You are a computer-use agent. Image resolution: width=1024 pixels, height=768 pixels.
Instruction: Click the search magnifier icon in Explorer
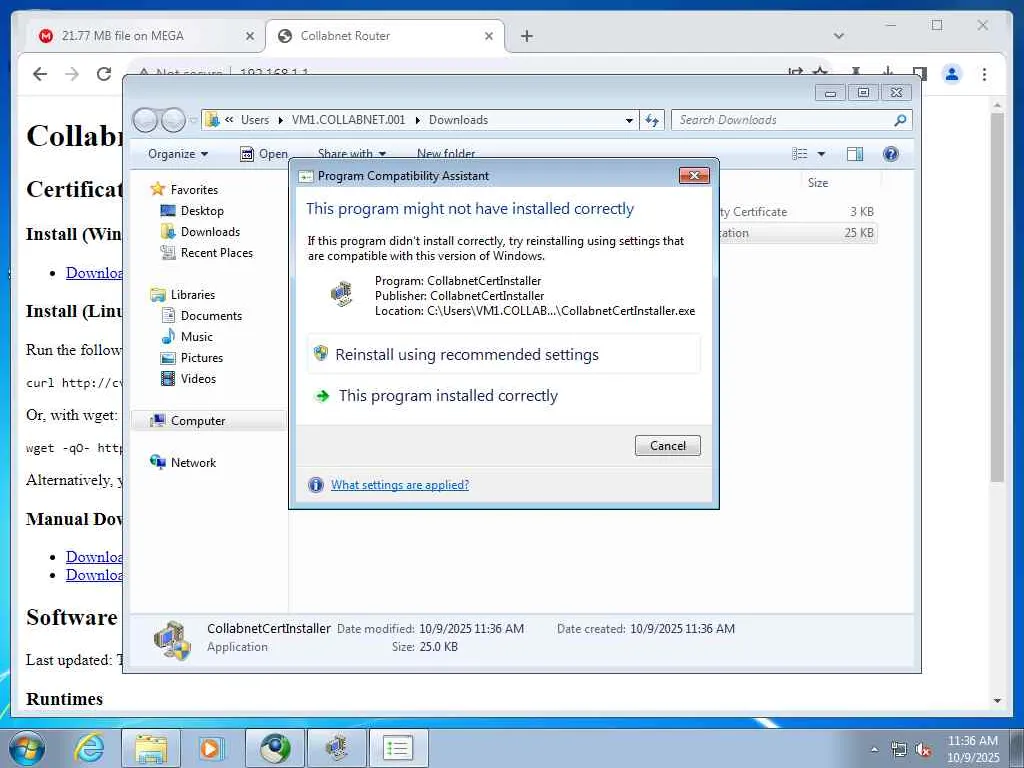(900, 120)
